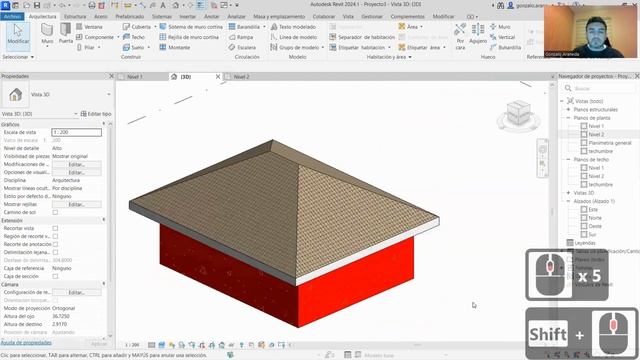The image size is (640, 360).
Task: Toggle Región de recorte visible checkbox
Action: click(55, 236)
